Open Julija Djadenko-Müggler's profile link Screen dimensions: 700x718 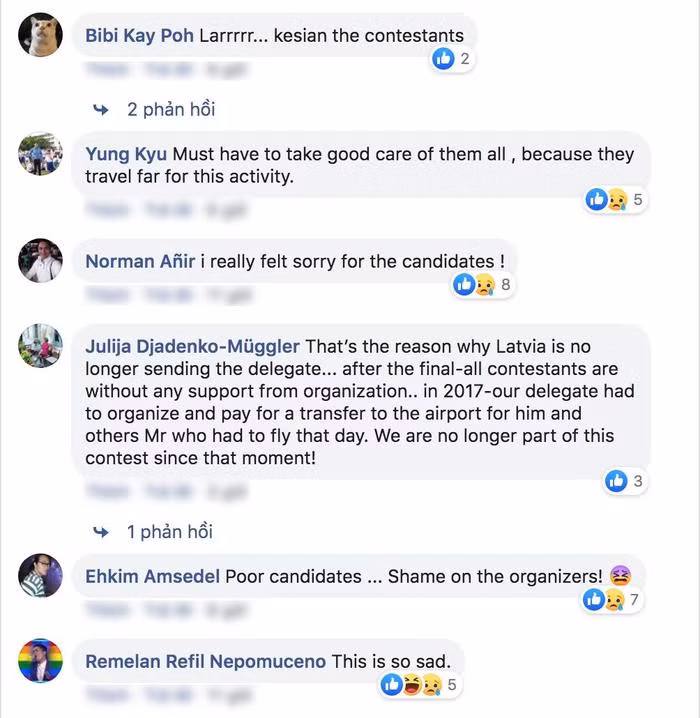(192, 347)
